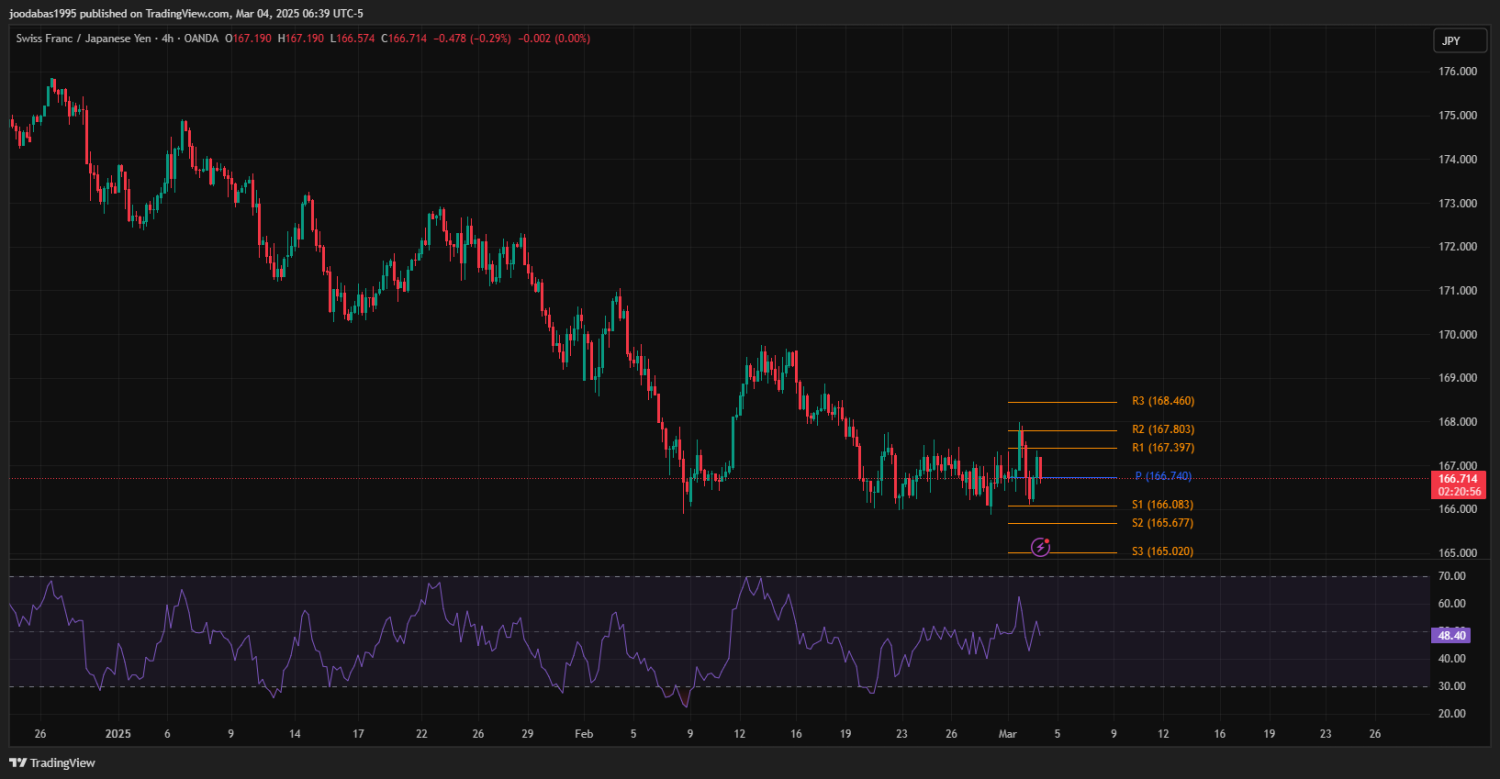Click the purple lightning event icon

point(1040,547)
